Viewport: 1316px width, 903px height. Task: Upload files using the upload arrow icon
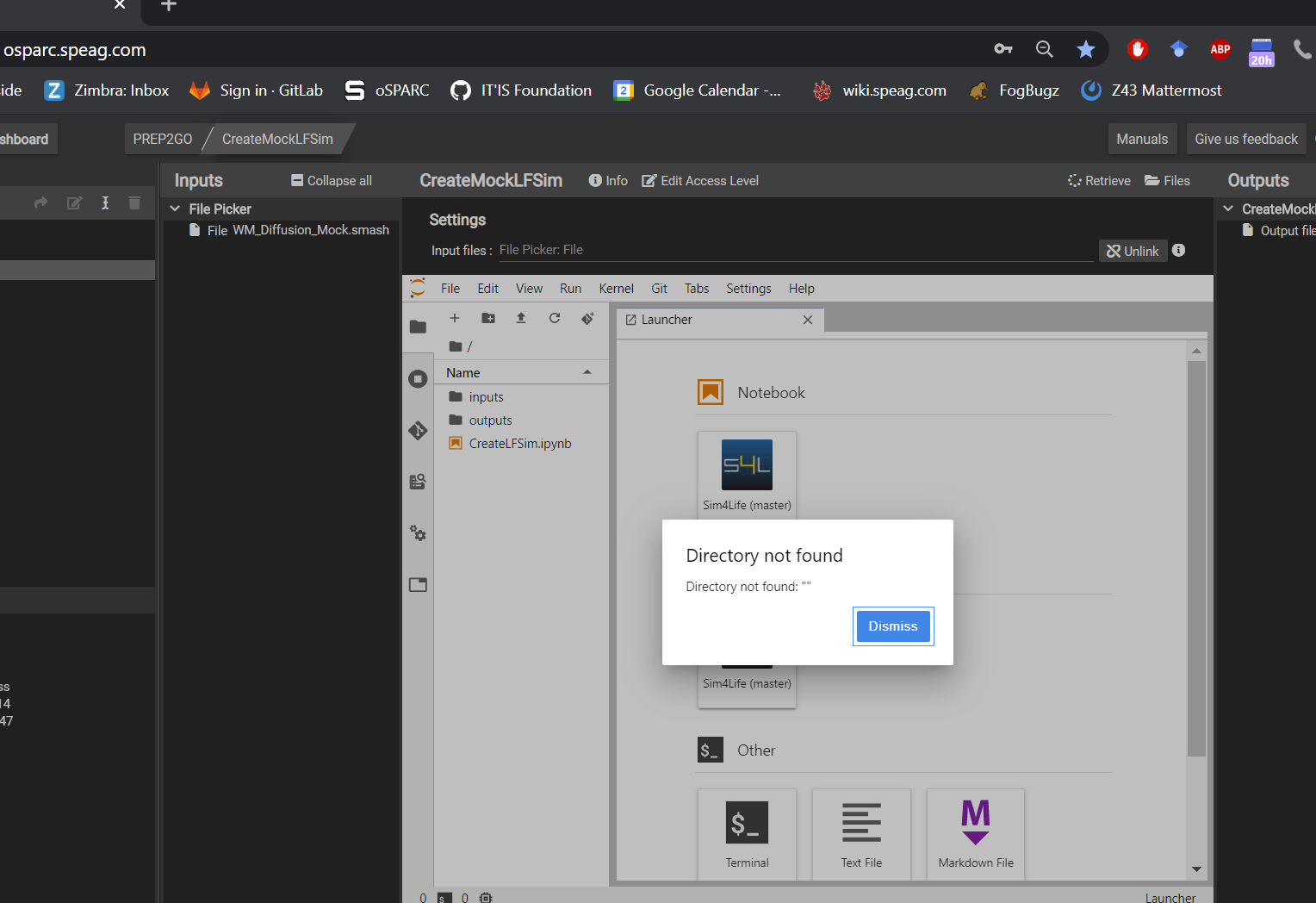(x=521, y=318)
